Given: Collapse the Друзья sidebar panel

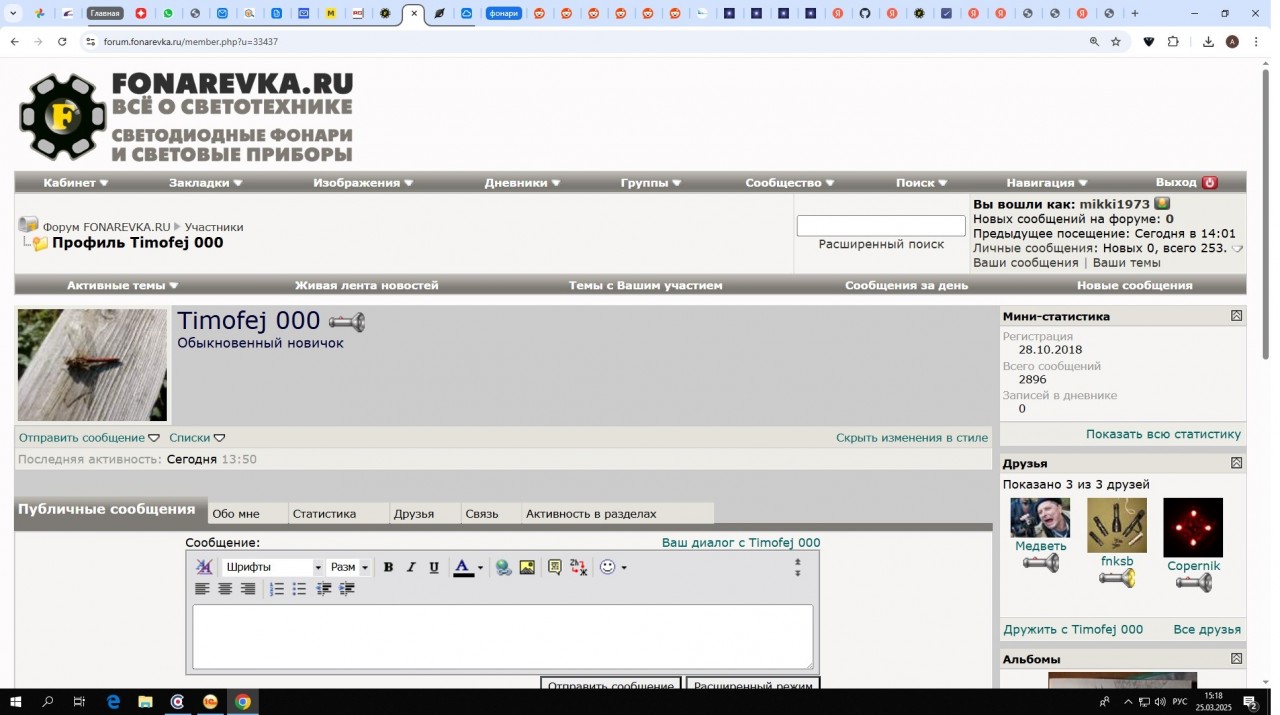Looking at the screenshot, I should [1236, 463].
